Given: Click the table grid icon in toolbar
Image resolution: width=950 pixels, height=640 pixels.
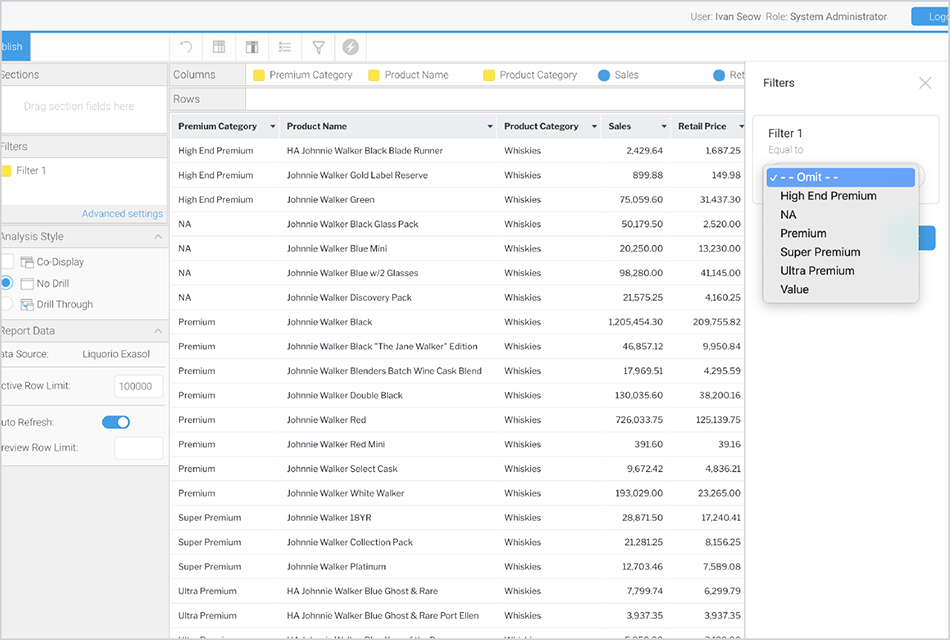Looking at the screenshot, I should click(219, 47).
